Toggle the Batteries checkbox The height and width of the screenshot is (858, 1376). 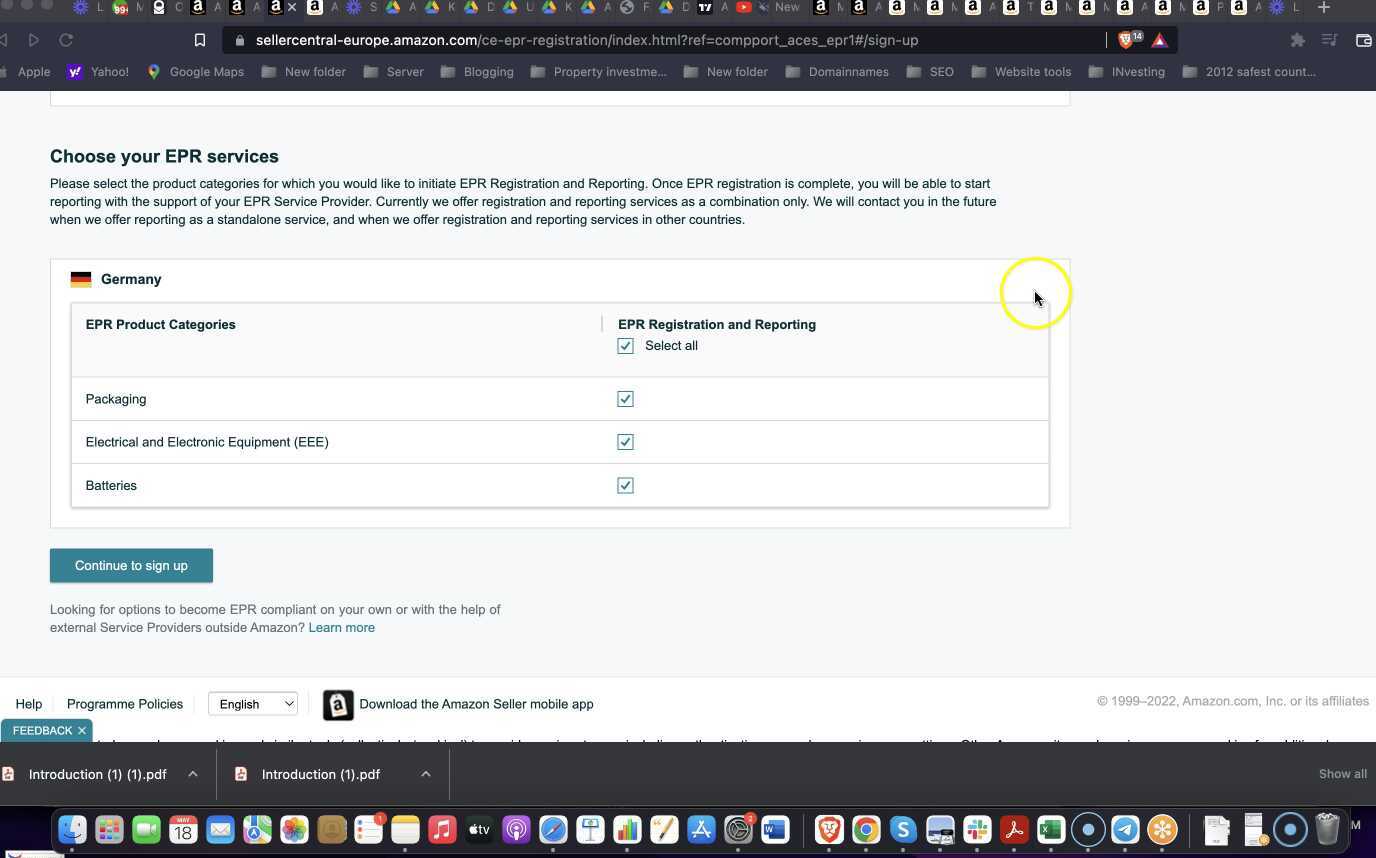point(626,486)
